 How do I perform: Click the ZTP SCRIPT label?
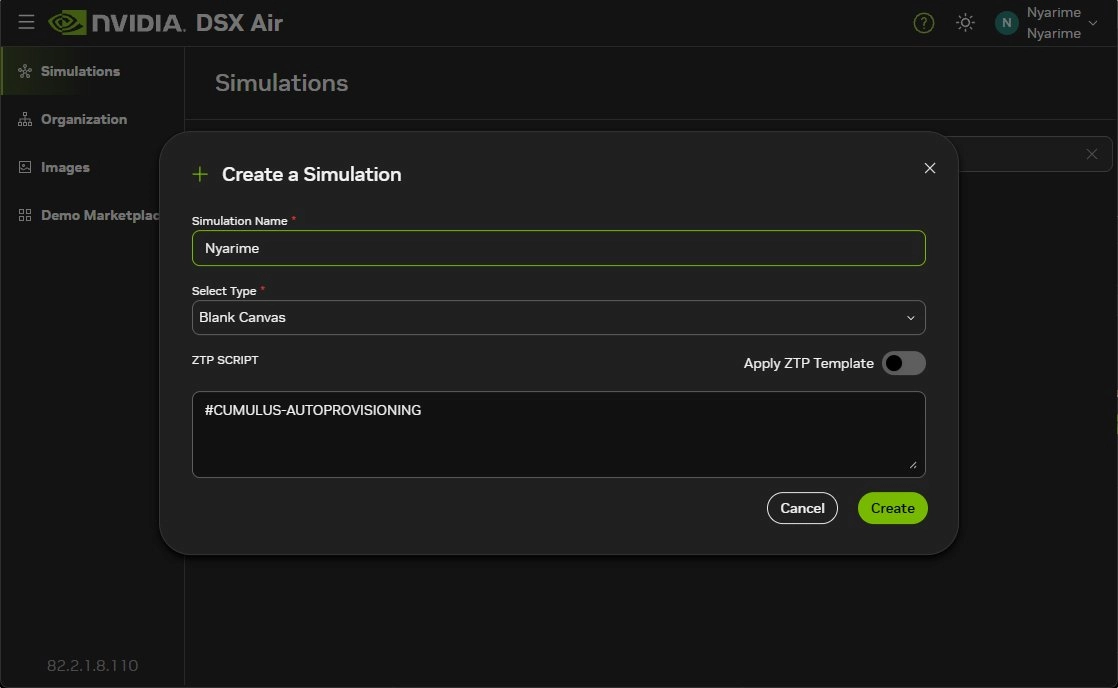pyautogui.click(x=225, y=360)
